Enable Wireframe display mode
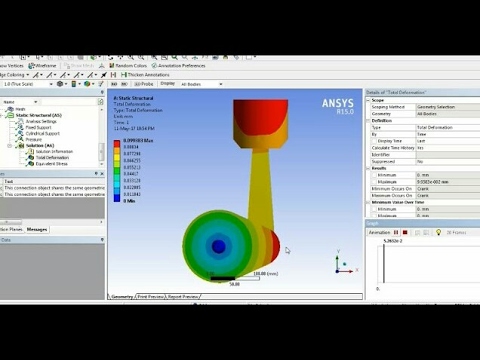Screen dimensions: 480x360 [42, 66]
